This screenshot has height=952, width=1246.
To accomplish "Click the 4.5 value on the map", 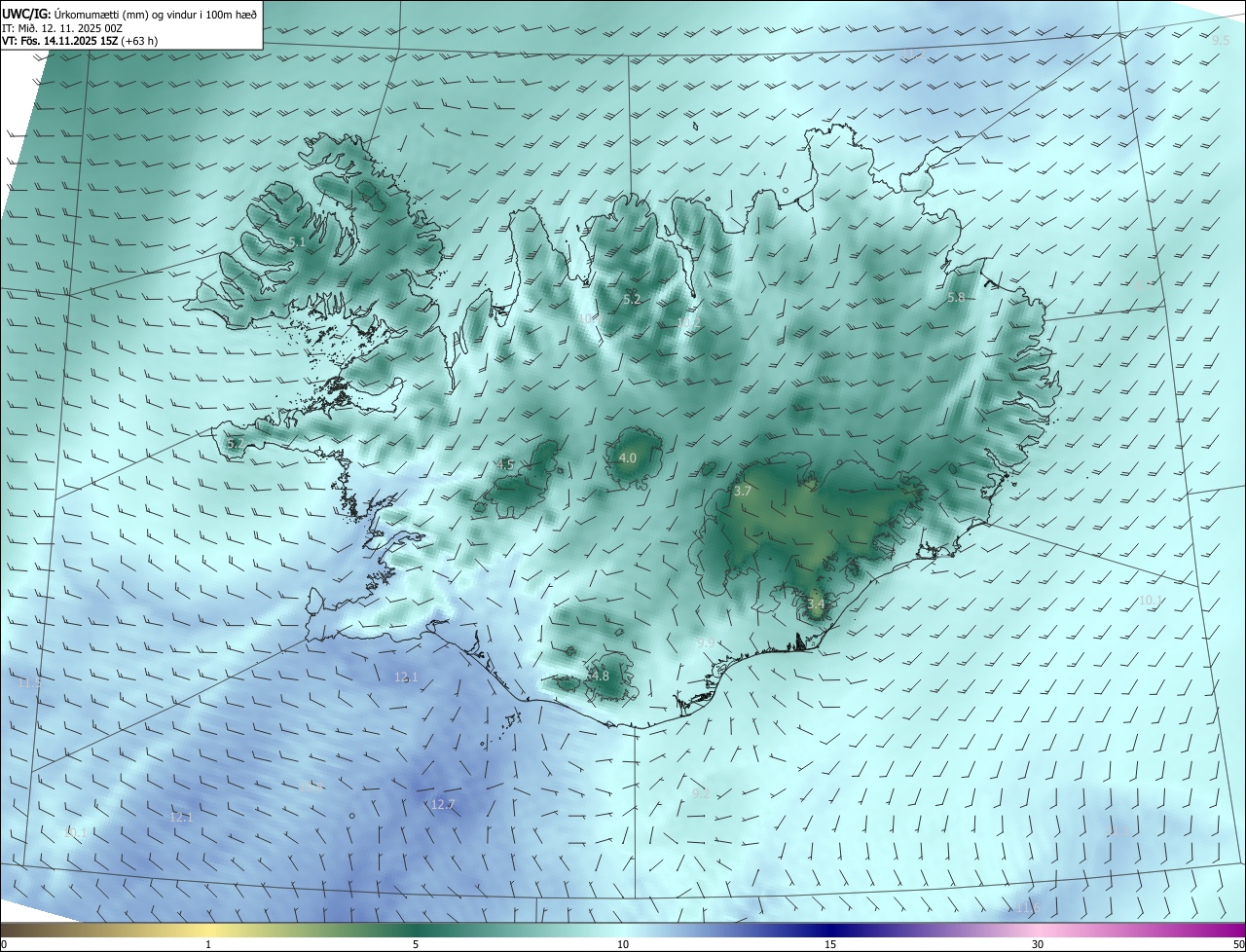I will [505, 464].
